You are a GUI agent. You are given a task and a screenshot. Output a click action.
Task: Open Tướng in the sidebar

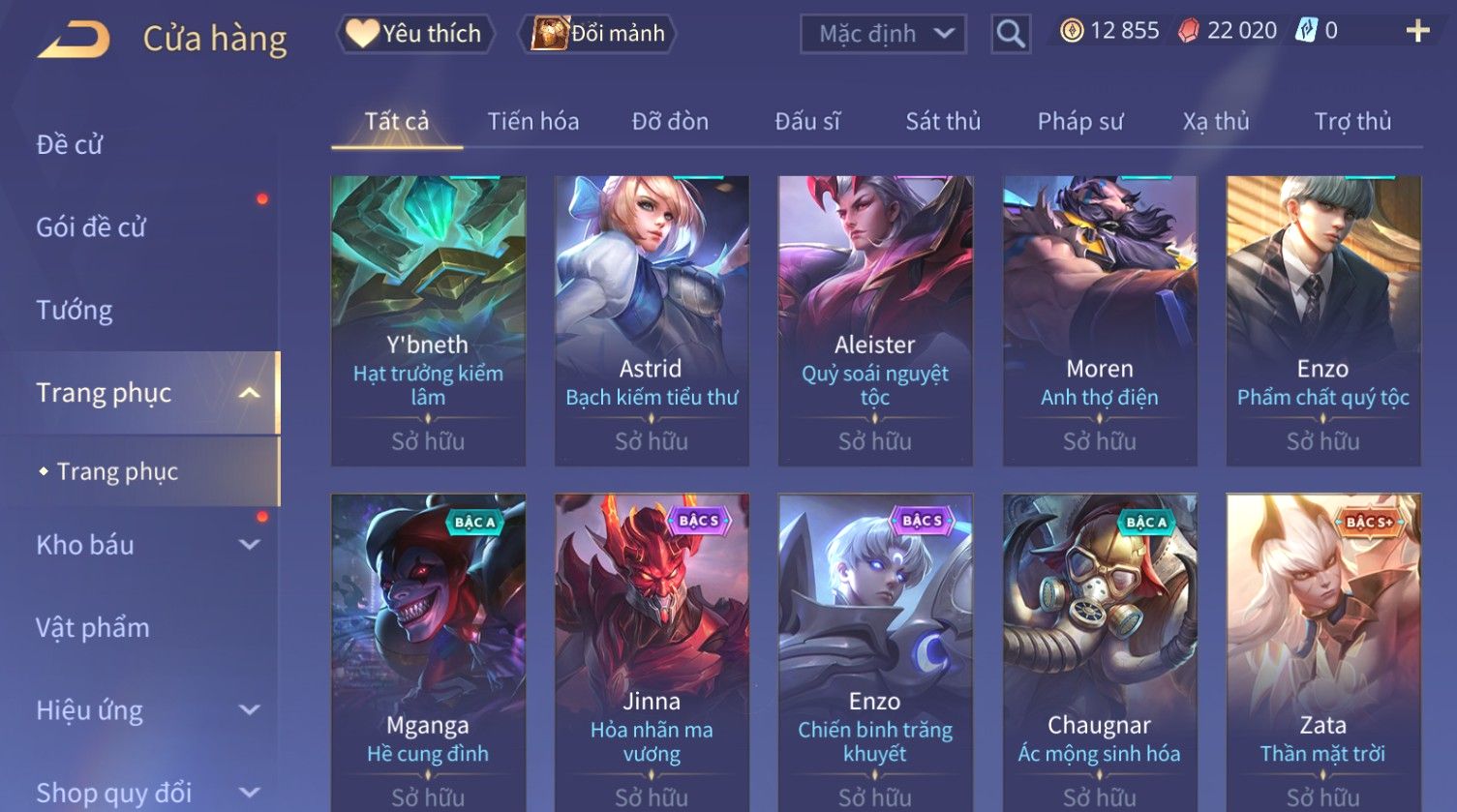[75, 310]
